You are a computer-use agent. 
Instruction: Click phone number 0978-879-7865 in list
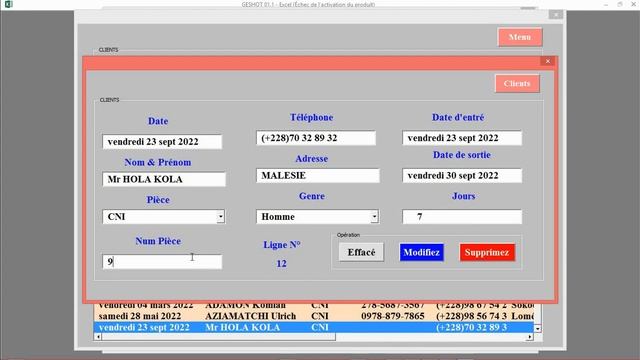click(393, 316)
